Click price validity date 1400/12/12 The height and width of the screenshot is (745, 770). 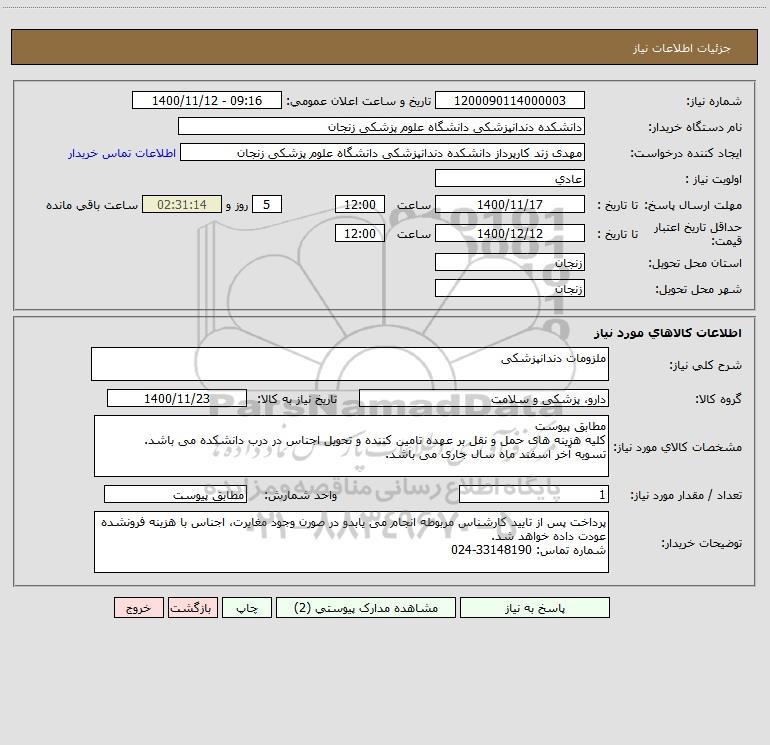tap(510, 233)
